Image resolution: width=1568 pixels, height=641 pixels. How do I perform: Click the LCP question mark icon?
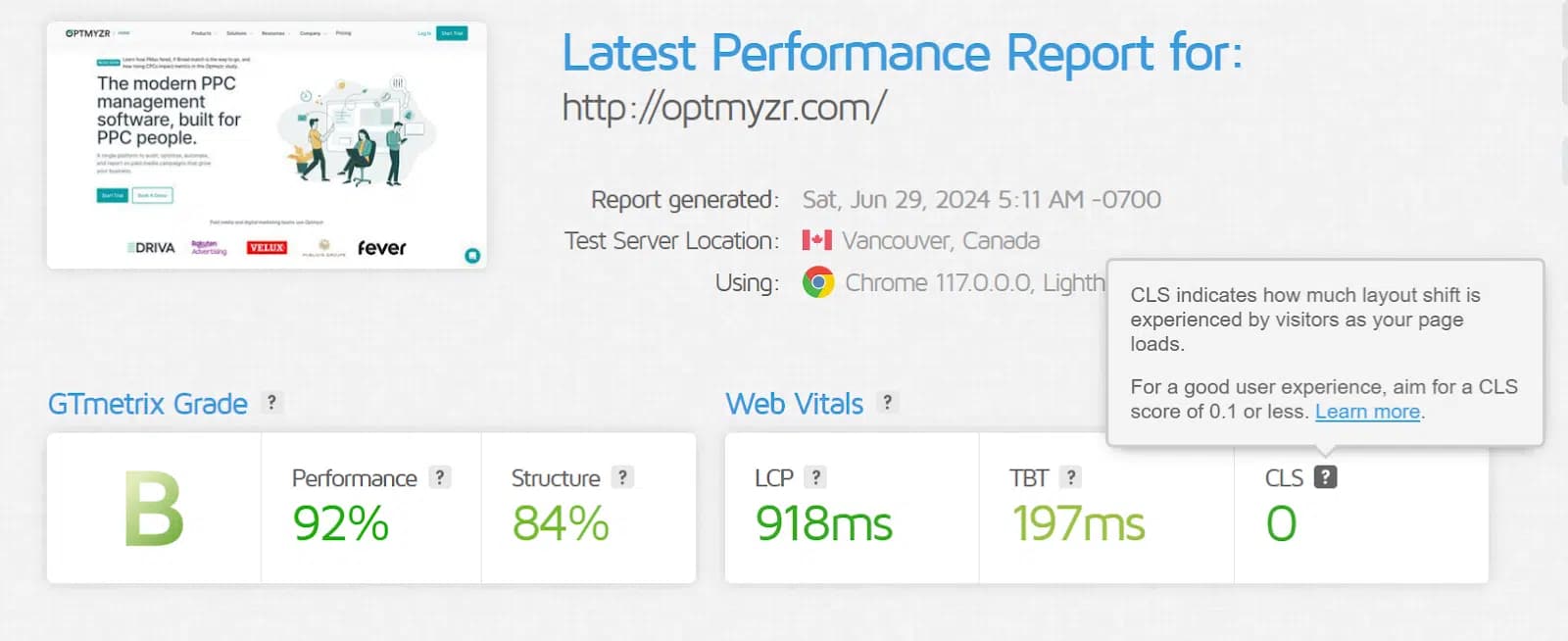815,477
